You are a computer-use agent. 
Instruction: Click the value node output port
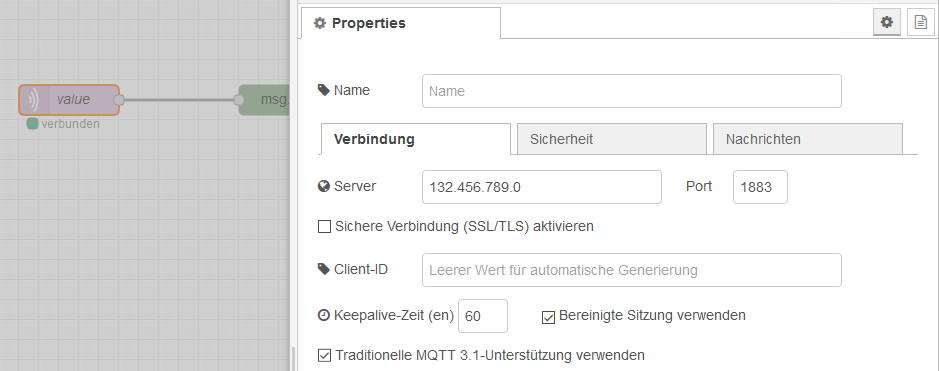(x=119, y=100)
